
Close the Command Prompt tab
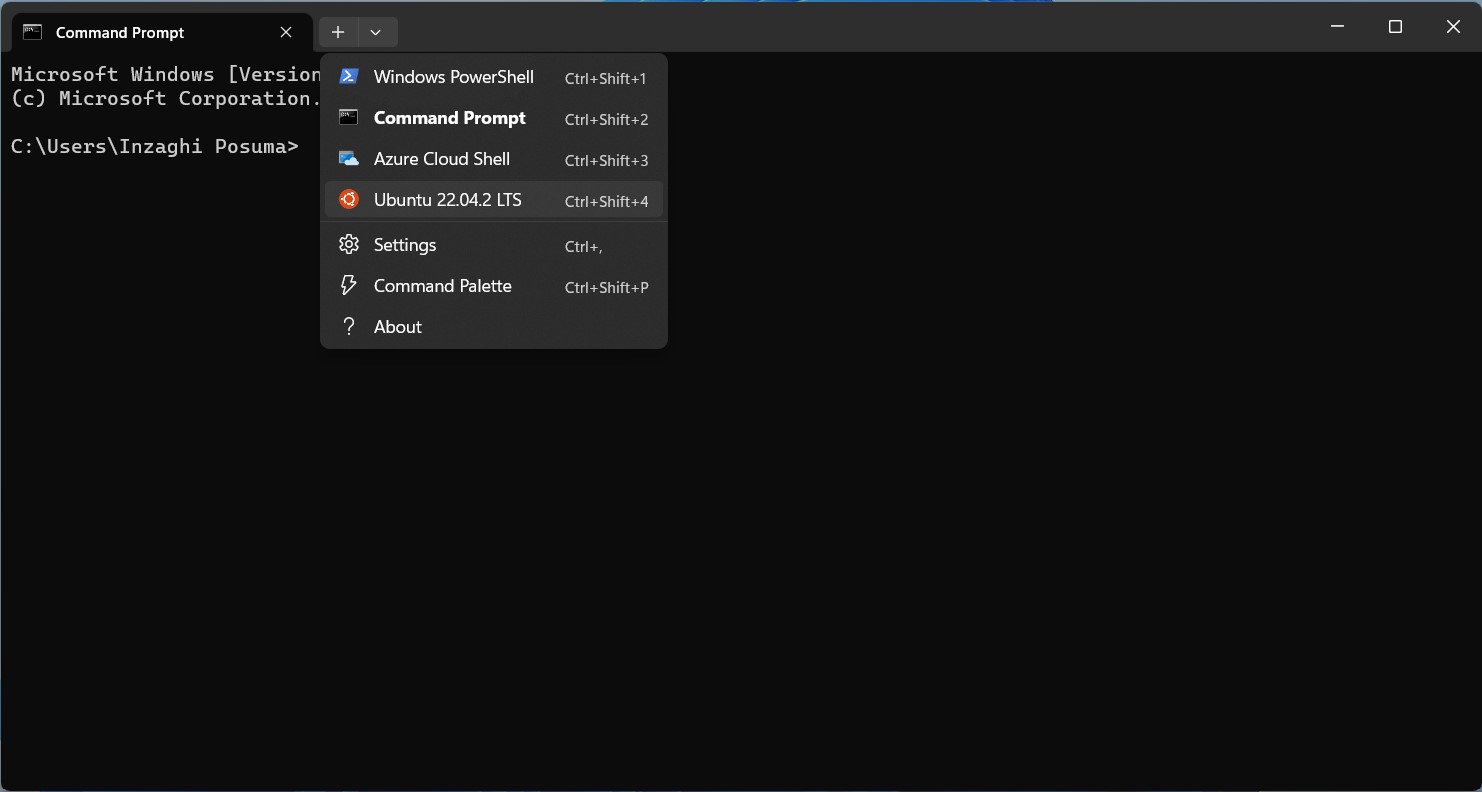[286, 32]
